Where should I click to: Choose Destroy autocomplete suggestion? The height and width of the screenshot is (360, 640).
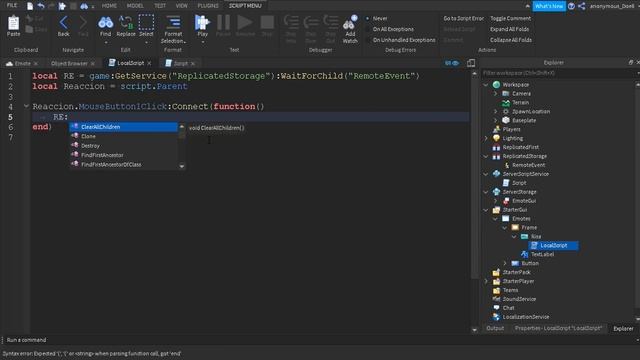point(124,146)
